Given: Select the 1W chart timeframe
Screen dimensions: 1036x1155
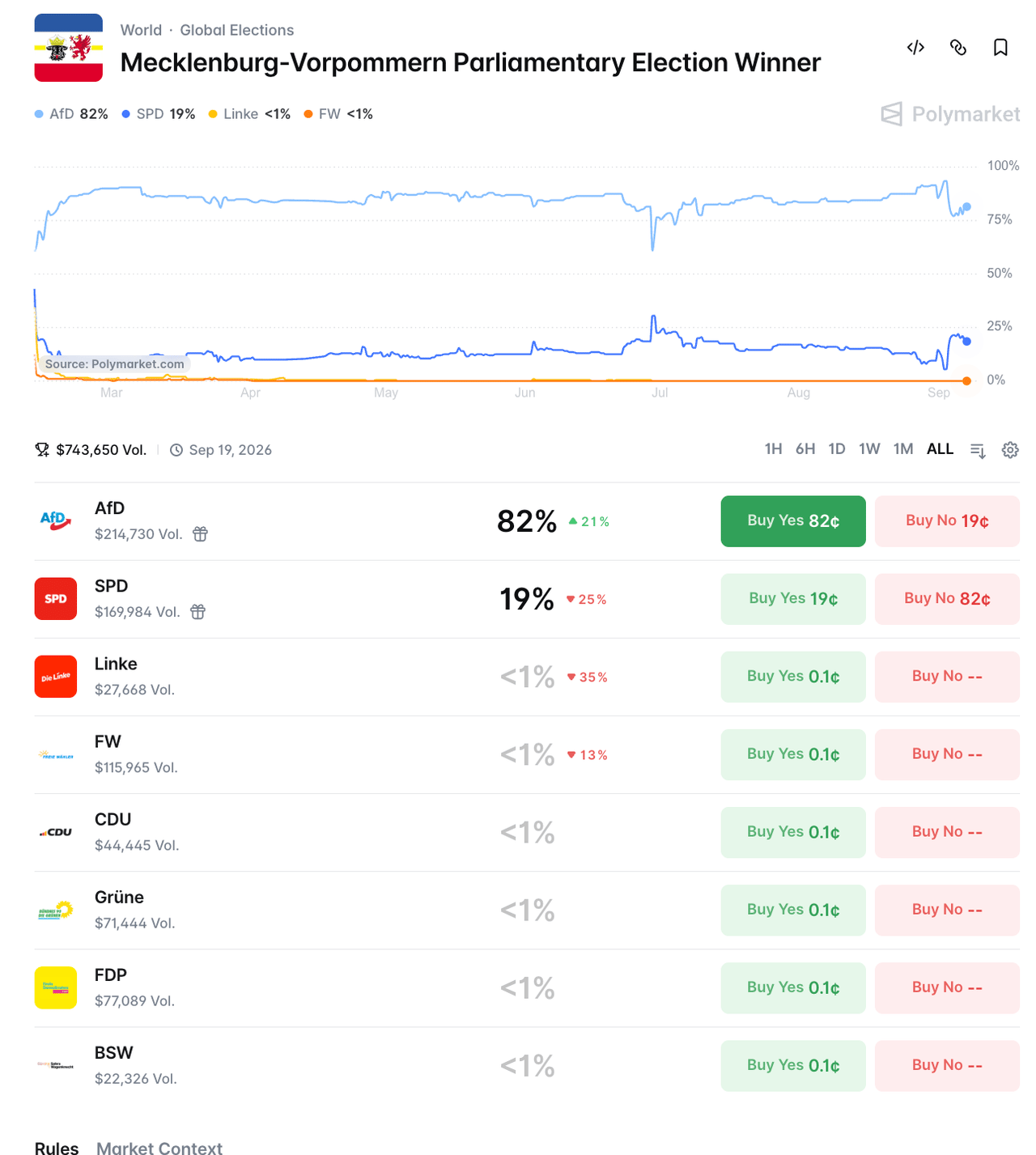Looking at the screenshot, I should [x=869, y=449].
